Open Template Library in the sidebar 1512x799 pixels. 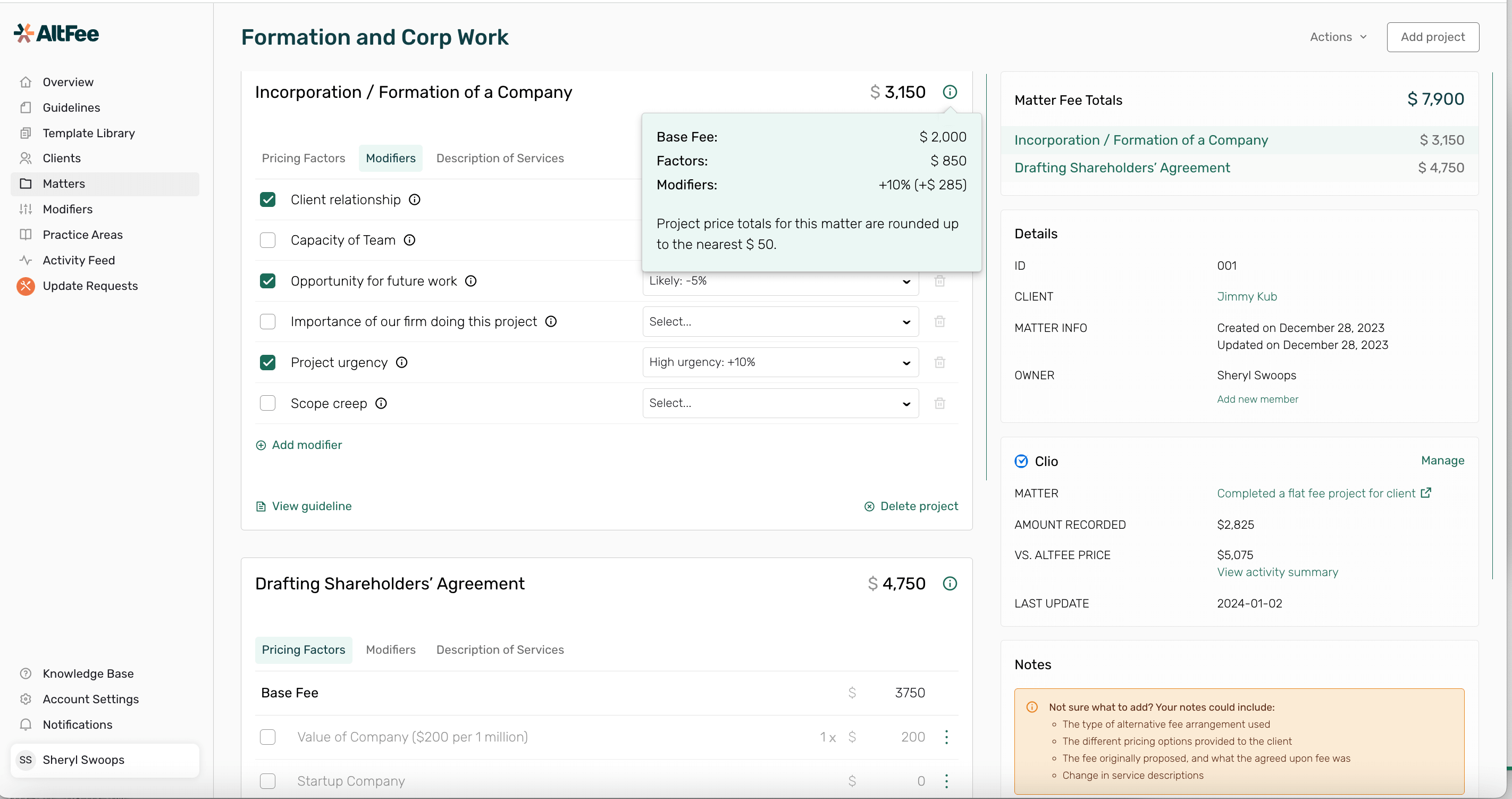point(89,134)
